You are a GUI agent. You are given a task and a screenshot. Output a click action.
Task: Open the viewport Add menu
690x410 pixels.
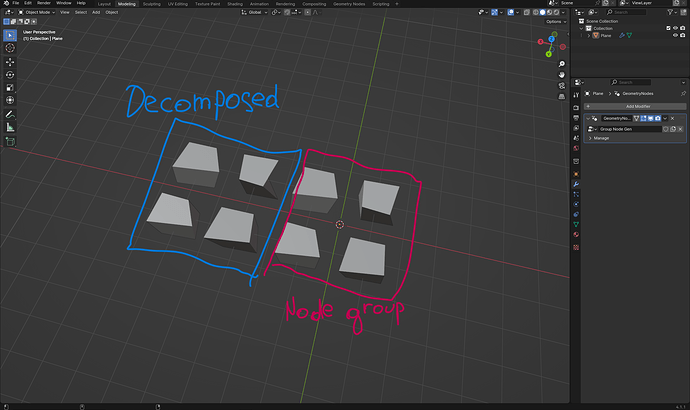(96, 12)
